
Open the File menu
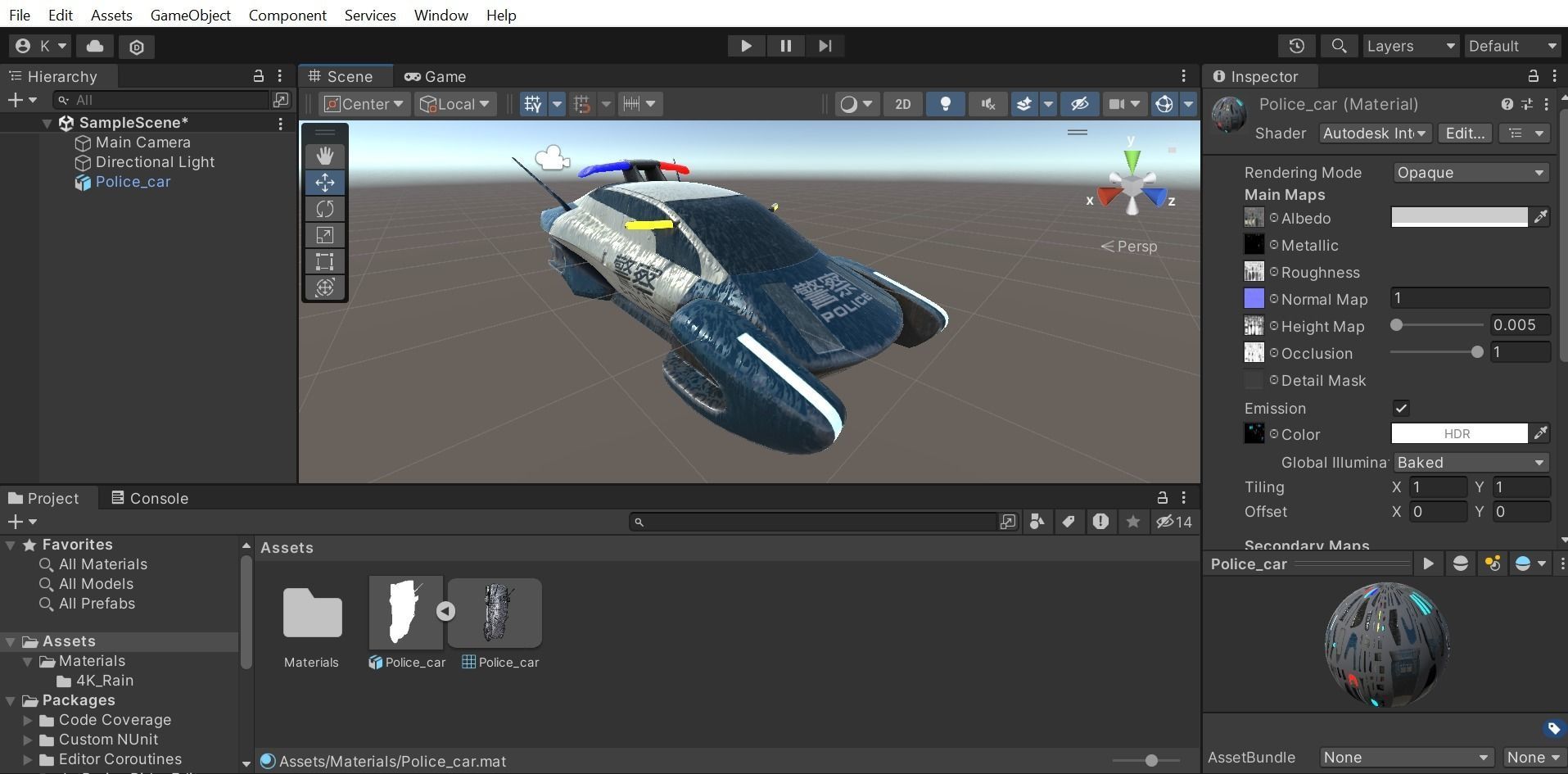(x=20, y=15)
